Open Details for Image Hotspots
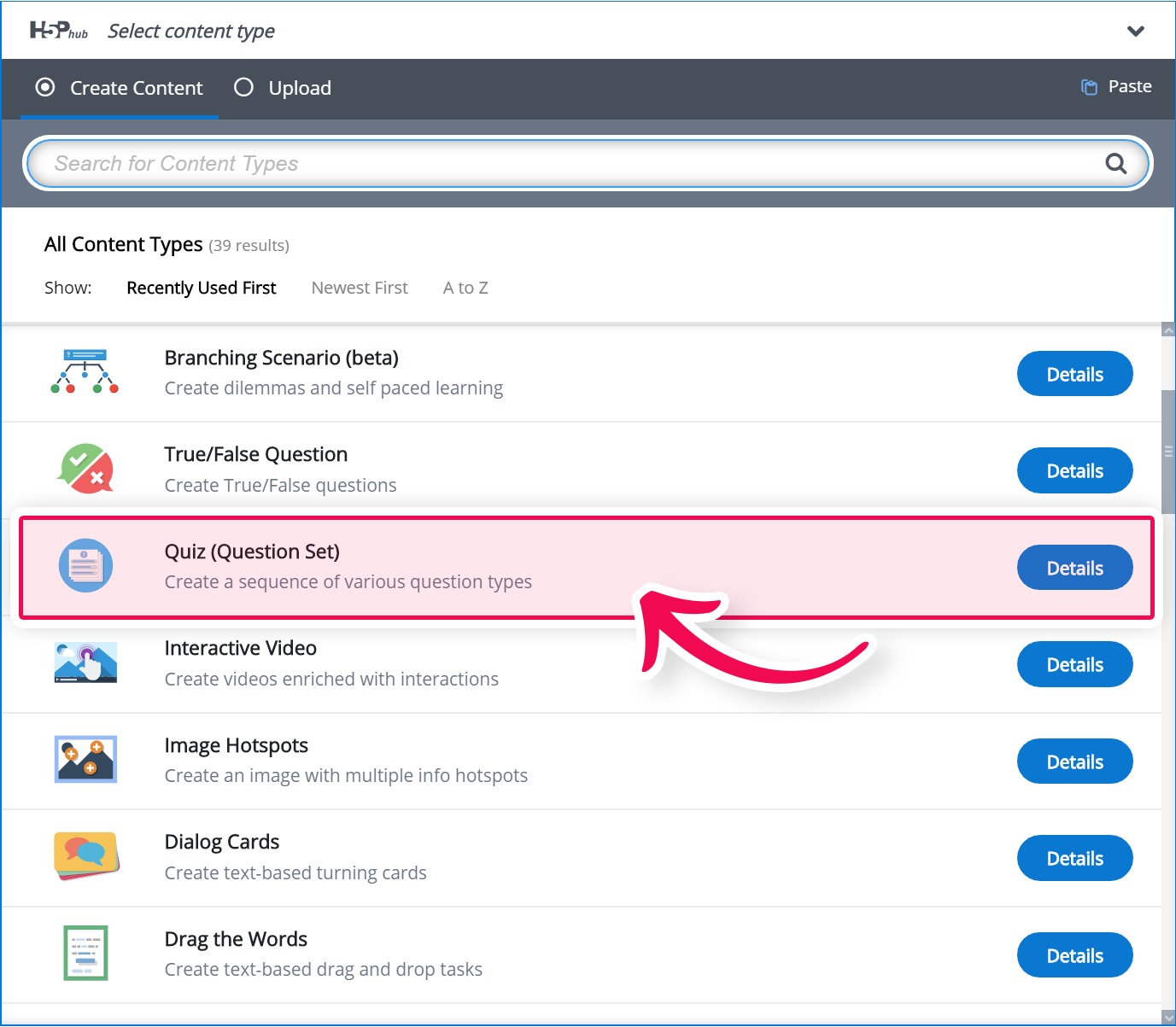The image size is (1176, 1027). click(x=1074, y=761)
